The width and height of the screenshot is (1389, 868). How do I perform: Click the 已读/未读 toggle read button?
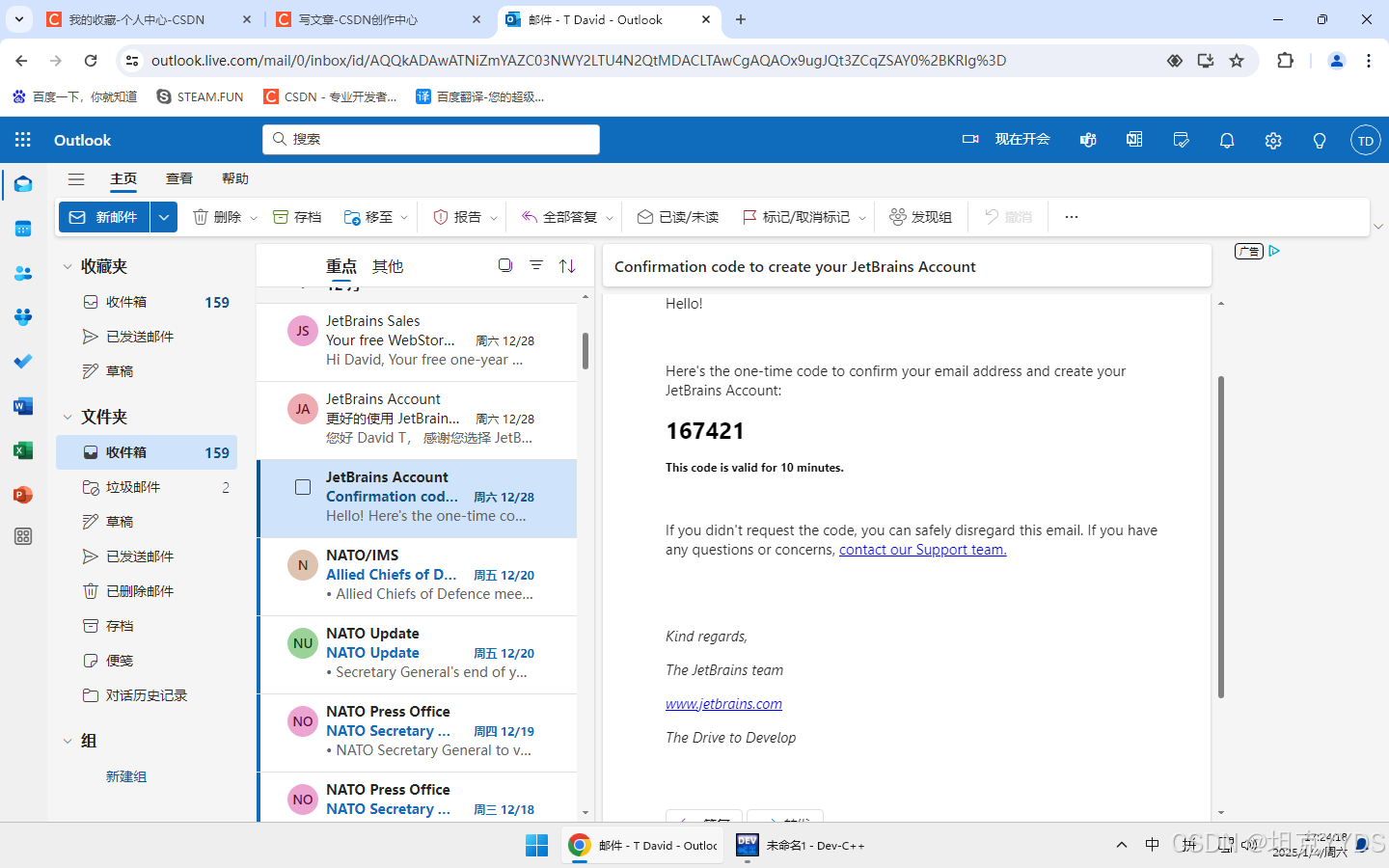pos(678,217)
